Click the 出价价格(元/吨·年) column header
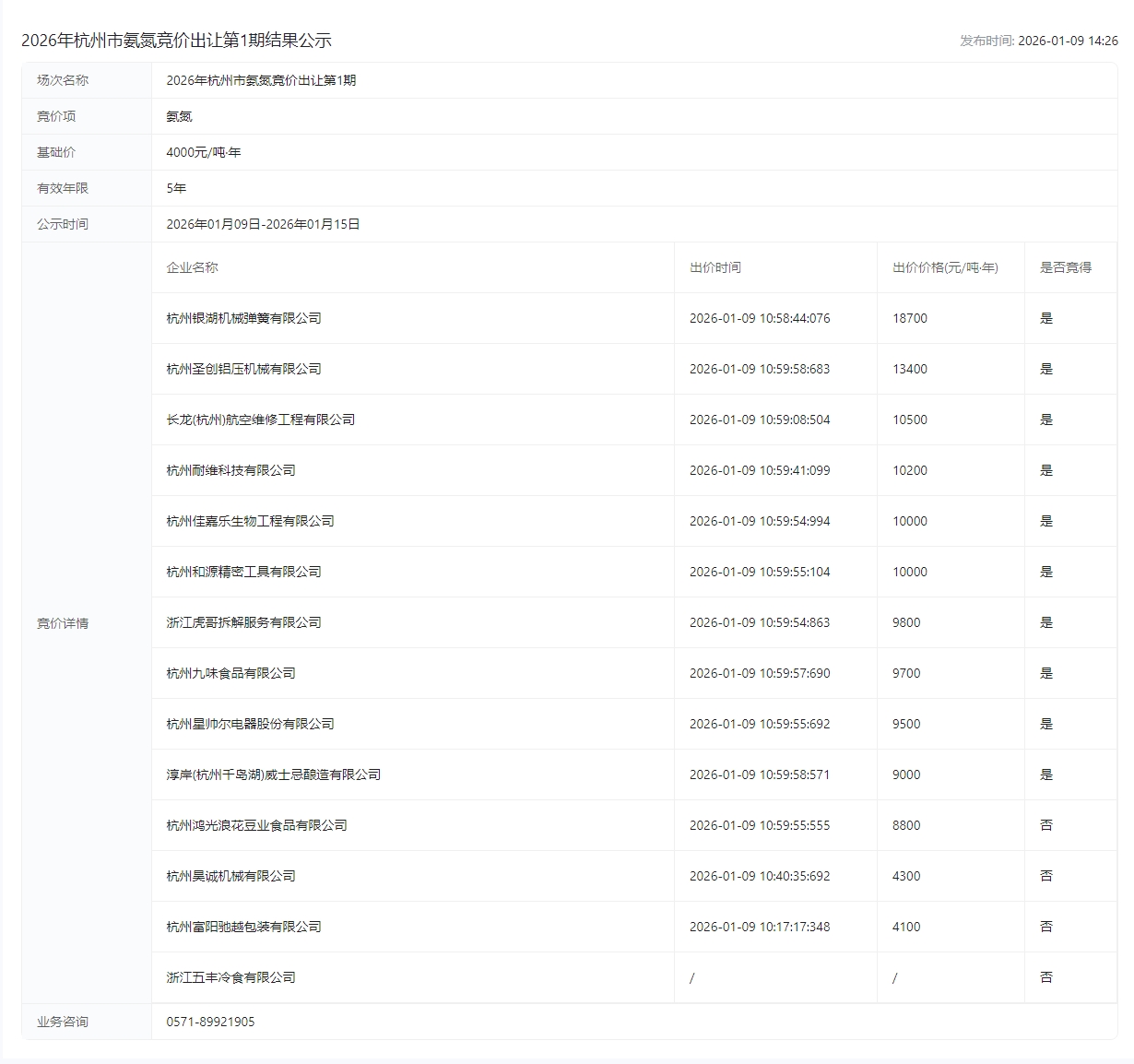 pos(945,267)
